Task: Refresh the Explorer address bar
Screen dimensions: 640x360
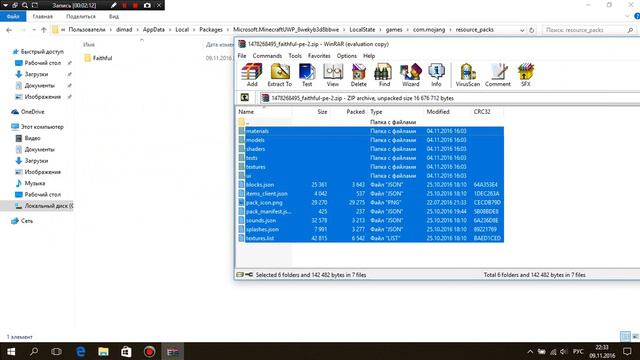Action: (x=531, y=30)
